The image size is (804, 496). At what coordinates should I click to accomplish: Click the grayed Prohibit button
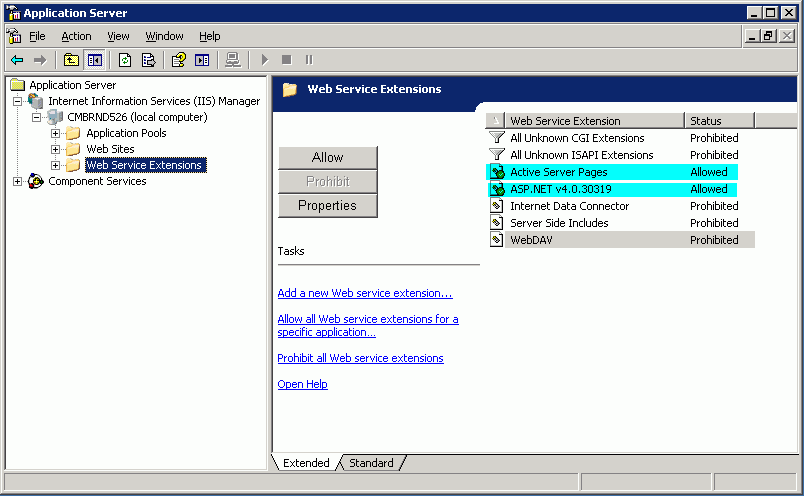[328, 182]
